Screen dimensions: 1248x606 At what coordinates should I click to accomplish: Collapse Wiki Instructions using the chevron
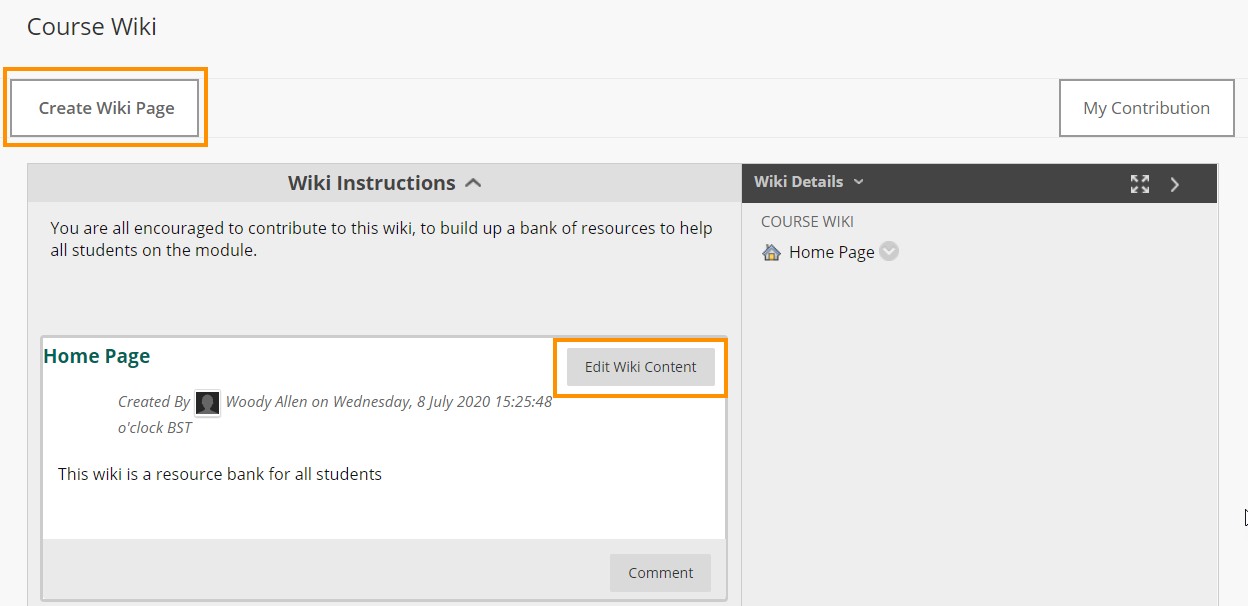pos(474,183)
